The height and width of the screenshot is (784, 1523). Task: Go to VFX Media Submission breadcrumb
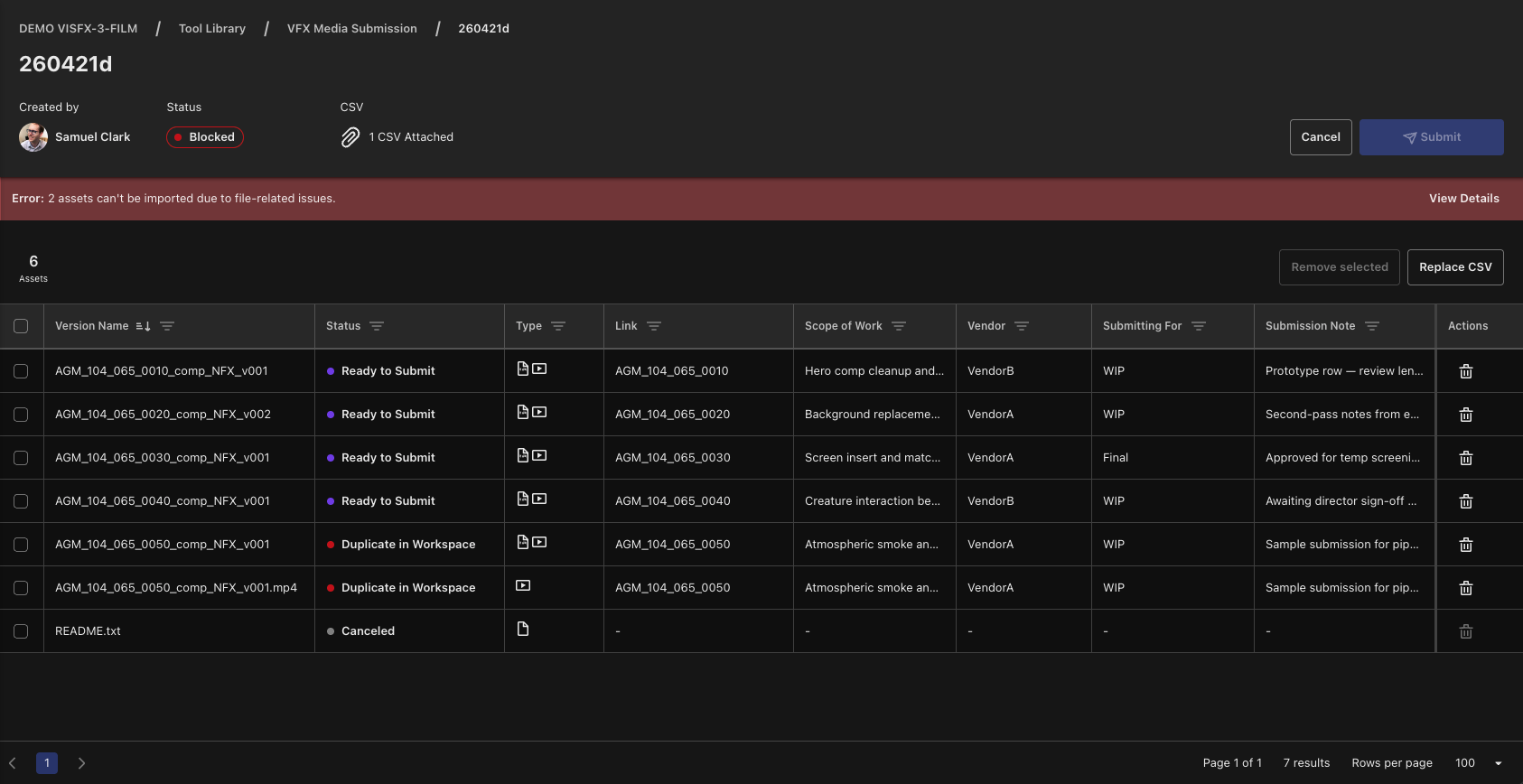click(352, 29)
